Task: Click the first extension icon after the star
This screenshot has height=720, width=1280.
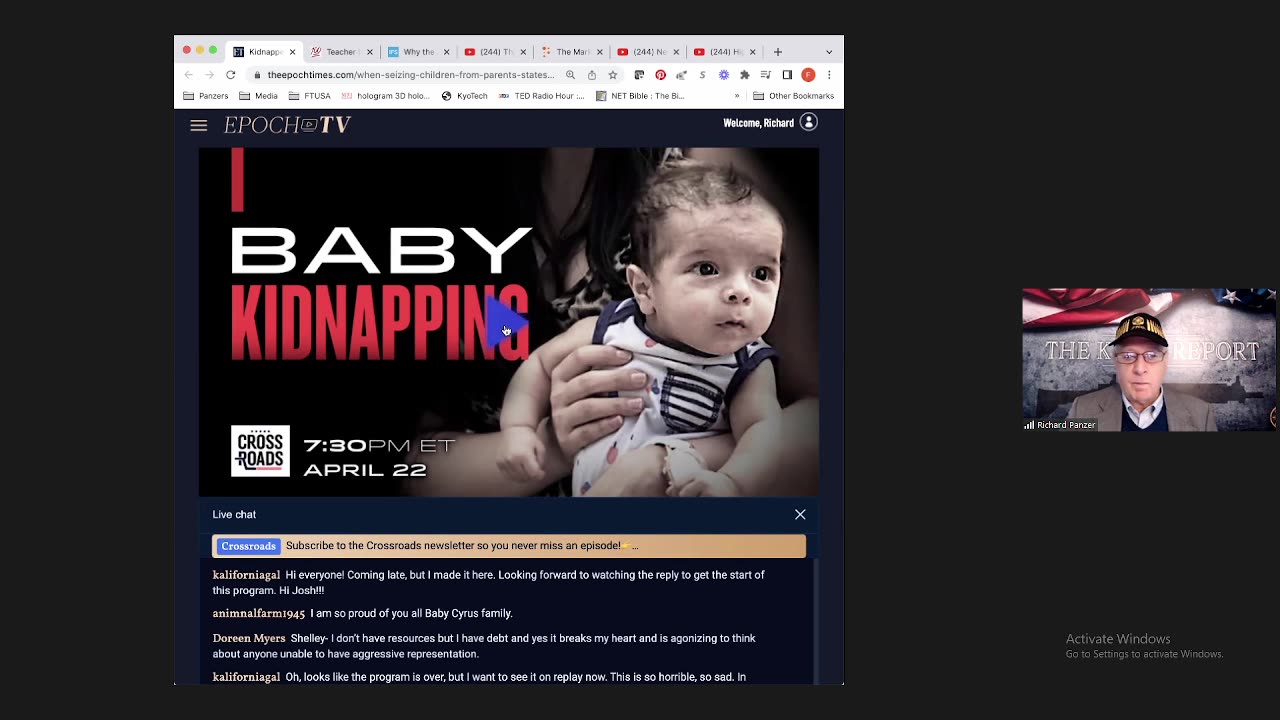Action: pyautogui.click(x=639, y=75)
